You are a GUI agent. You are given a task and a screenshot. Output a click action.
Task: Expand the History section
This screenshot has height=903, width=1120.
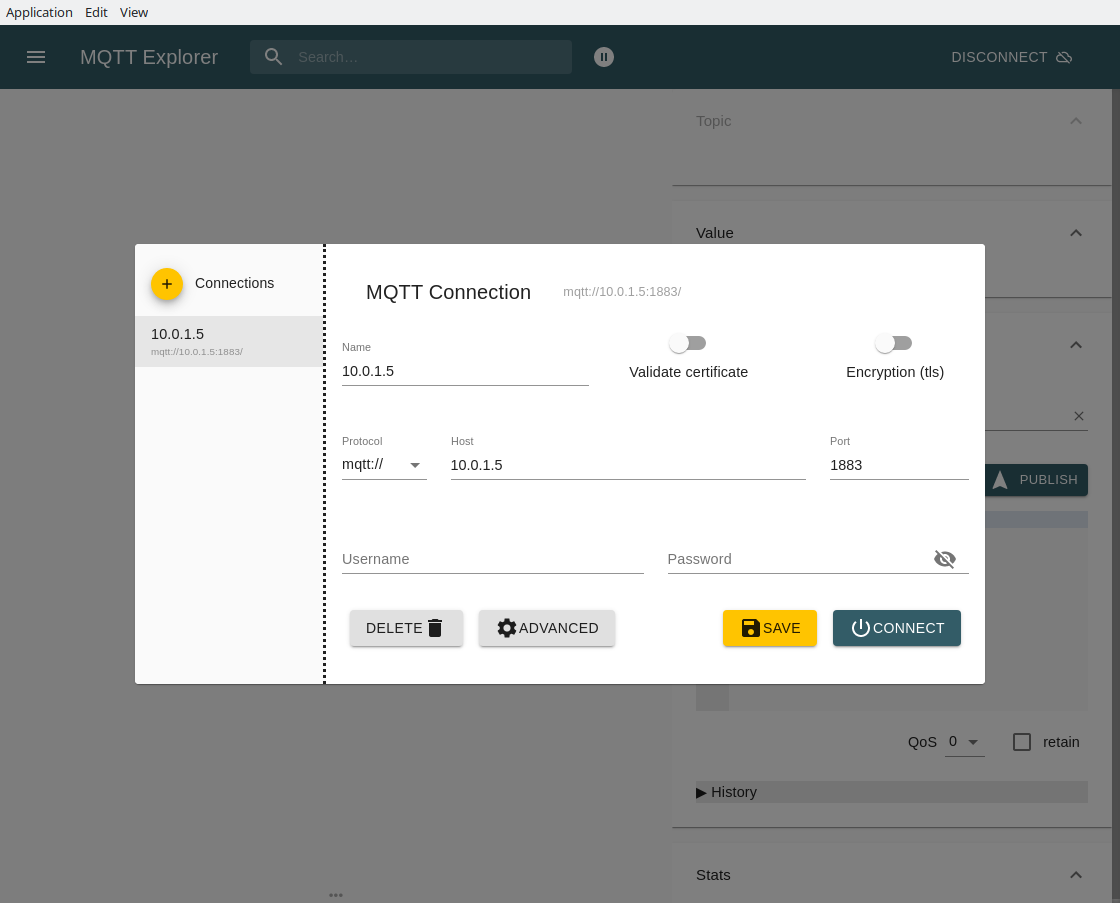pyautogui.click(x=727, y=792)
